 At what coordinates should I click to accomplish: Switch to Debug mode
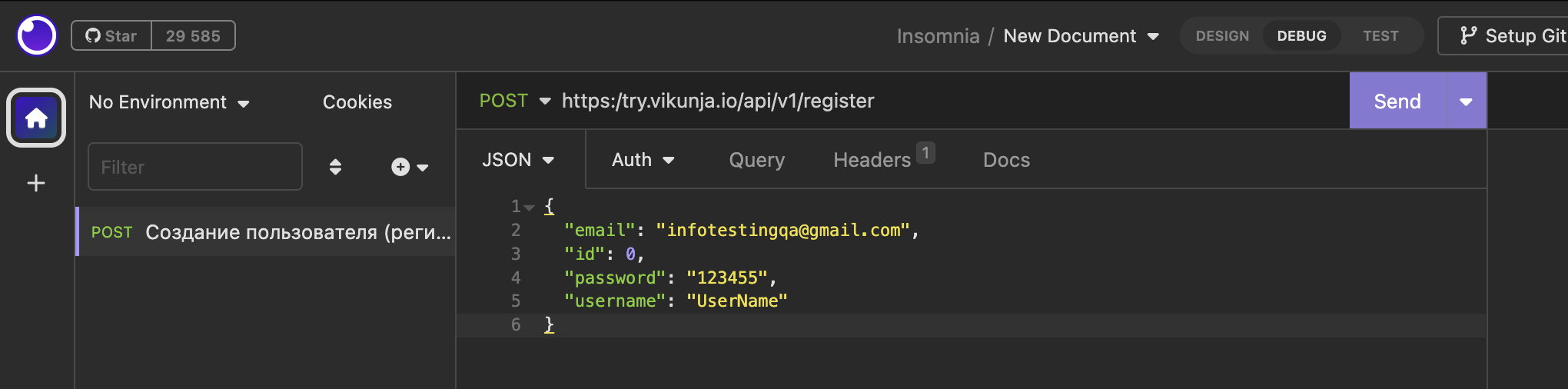(x=1301, y=36)
